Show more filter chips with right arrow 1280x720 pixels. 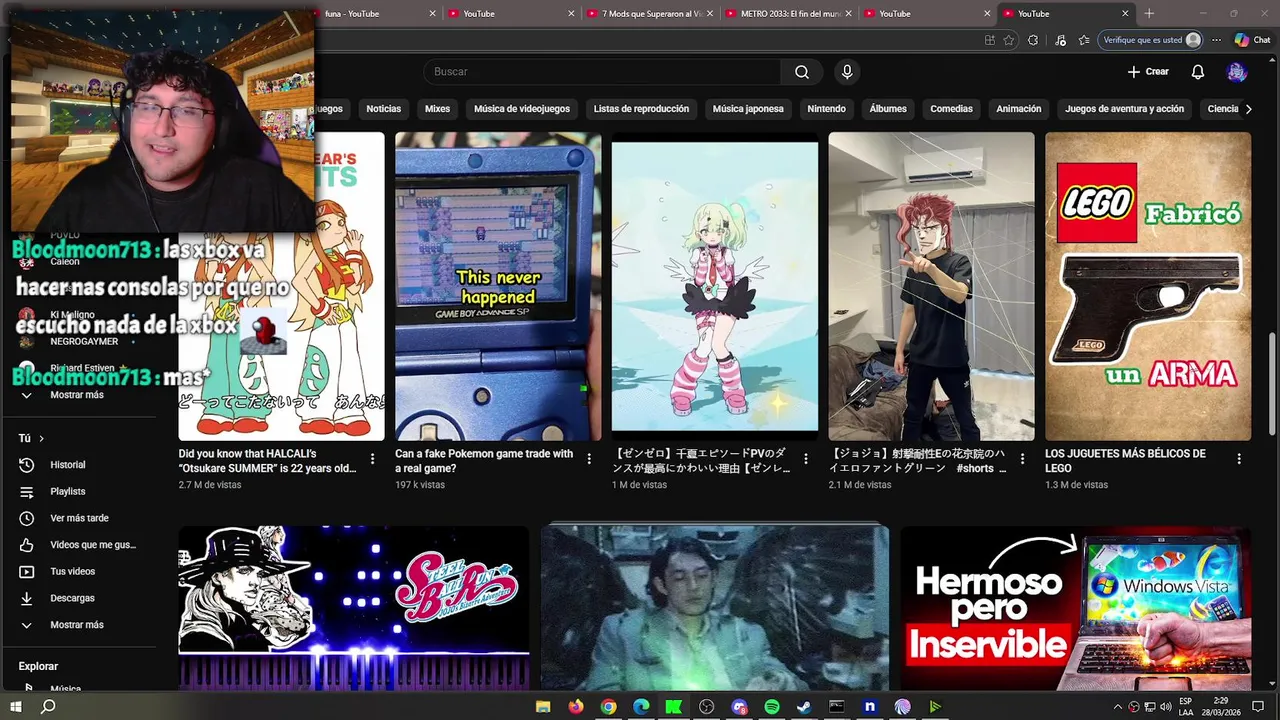coord(1248,109)
